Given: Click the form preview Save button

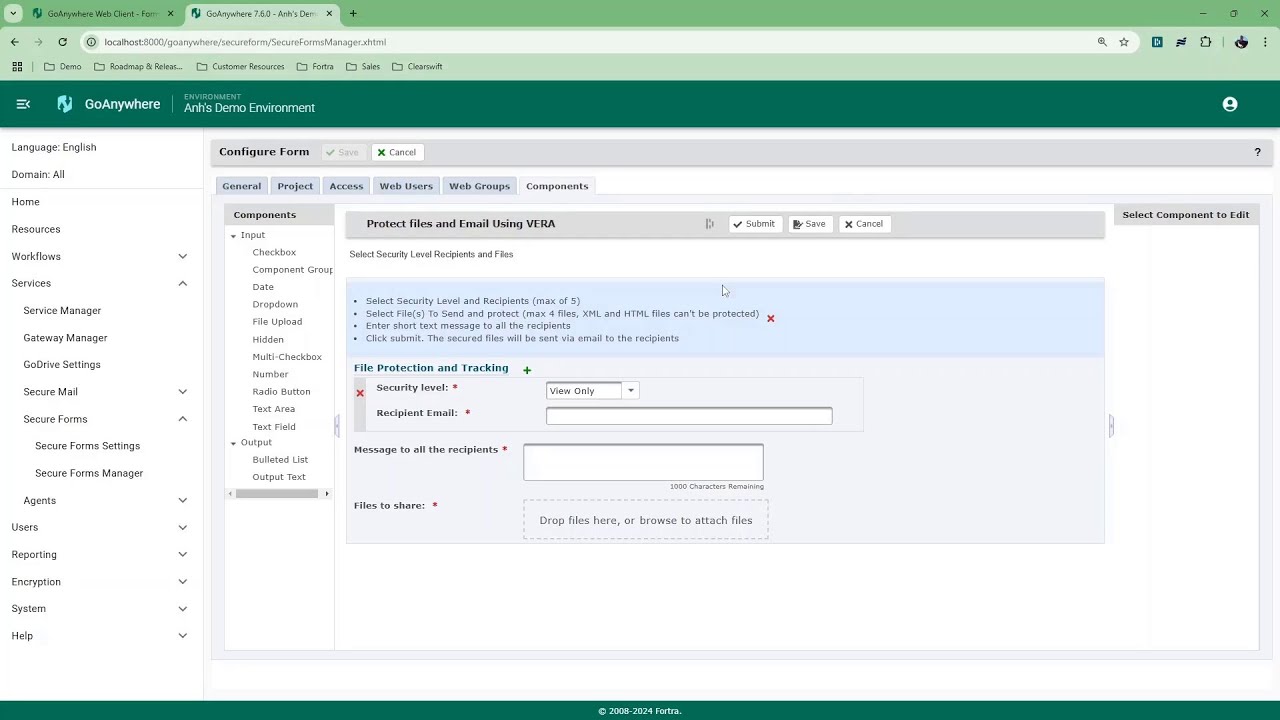Looking at the screenshot, I should (809, 224).
